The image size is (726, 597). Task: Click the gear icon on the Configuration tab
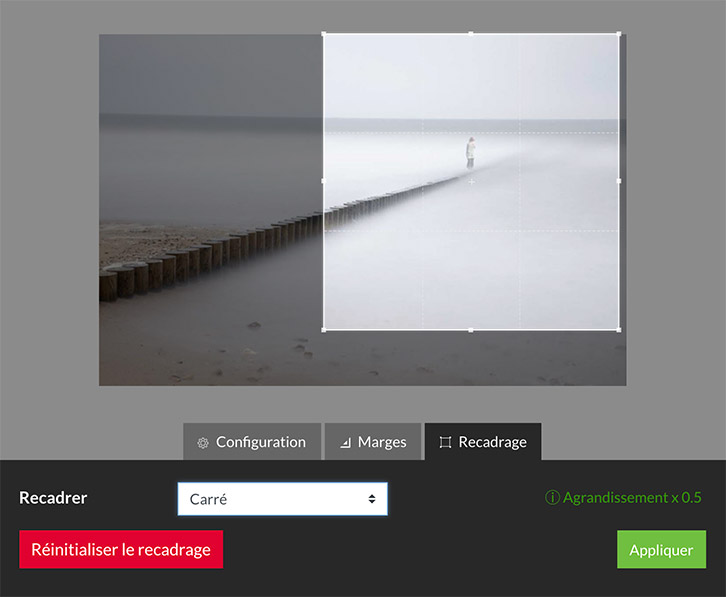pos(203,443)
